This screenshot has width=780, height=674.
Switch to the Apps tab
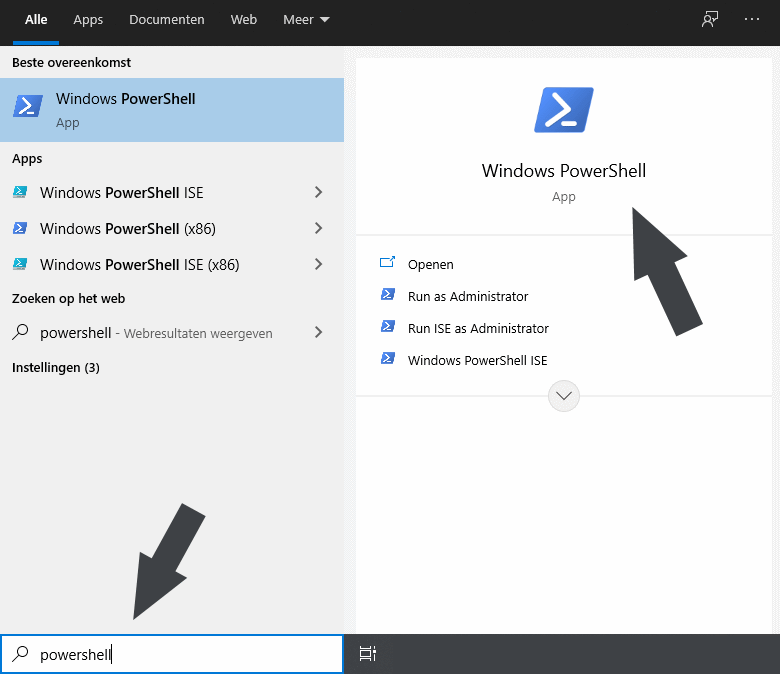pos(88,19)
